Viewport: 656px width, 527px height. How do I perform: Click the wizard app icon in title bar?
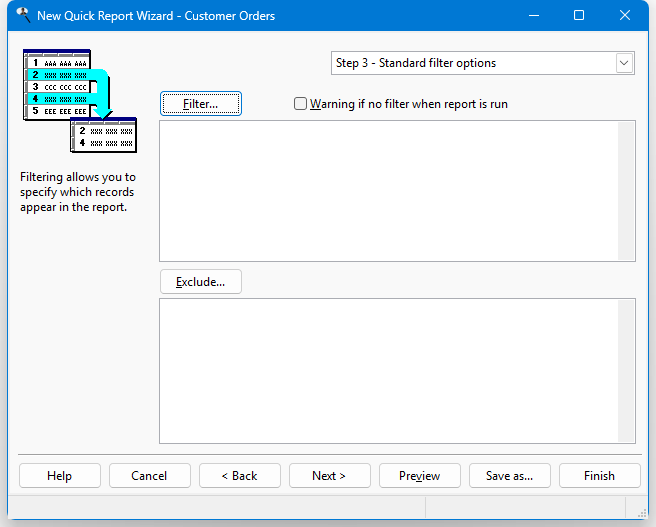point(21,16)
